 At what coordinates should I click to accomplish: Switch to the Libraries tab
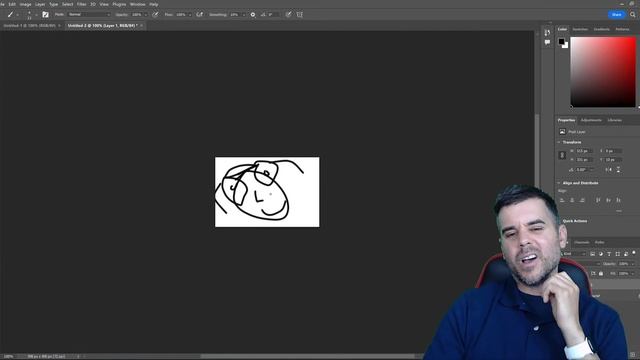pos(615,120)
